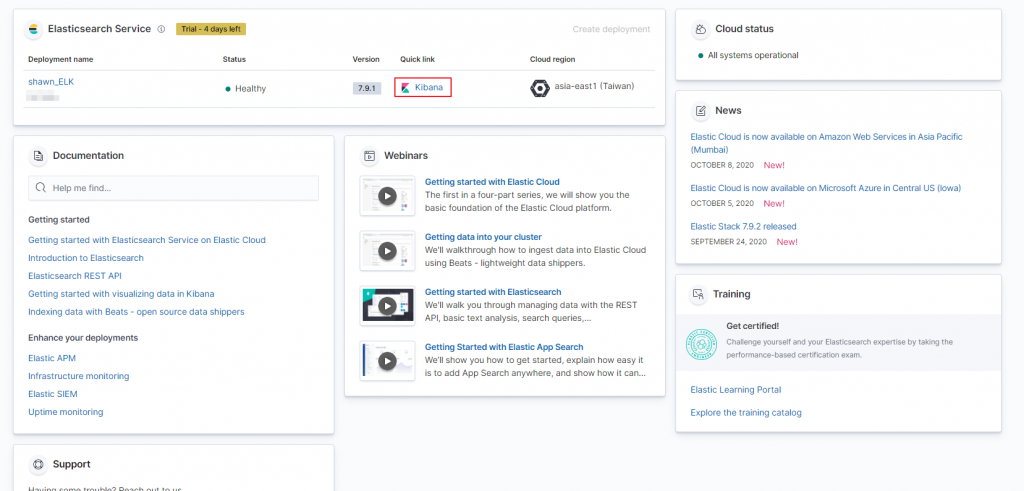Open the Elastic APM link
1024x491 pixels.
click(52, 358)
